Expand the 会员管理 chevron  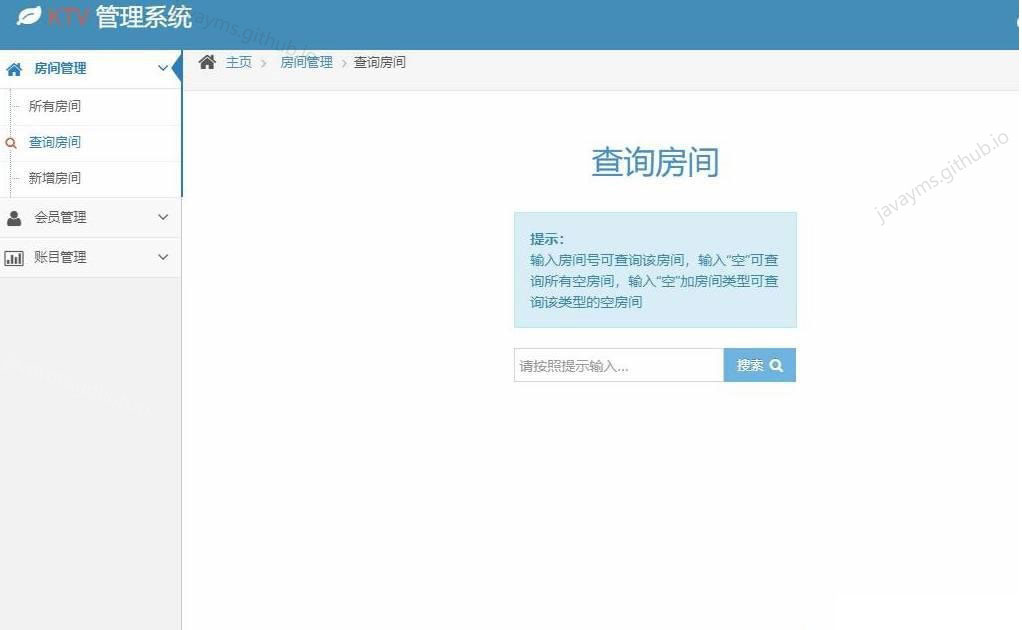[163, 217]
